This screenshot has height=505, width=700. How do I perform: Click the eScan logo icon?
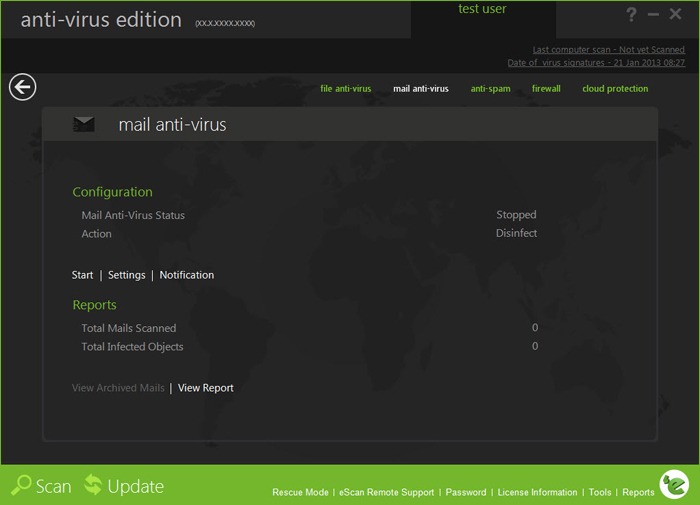tap(674, 484)
